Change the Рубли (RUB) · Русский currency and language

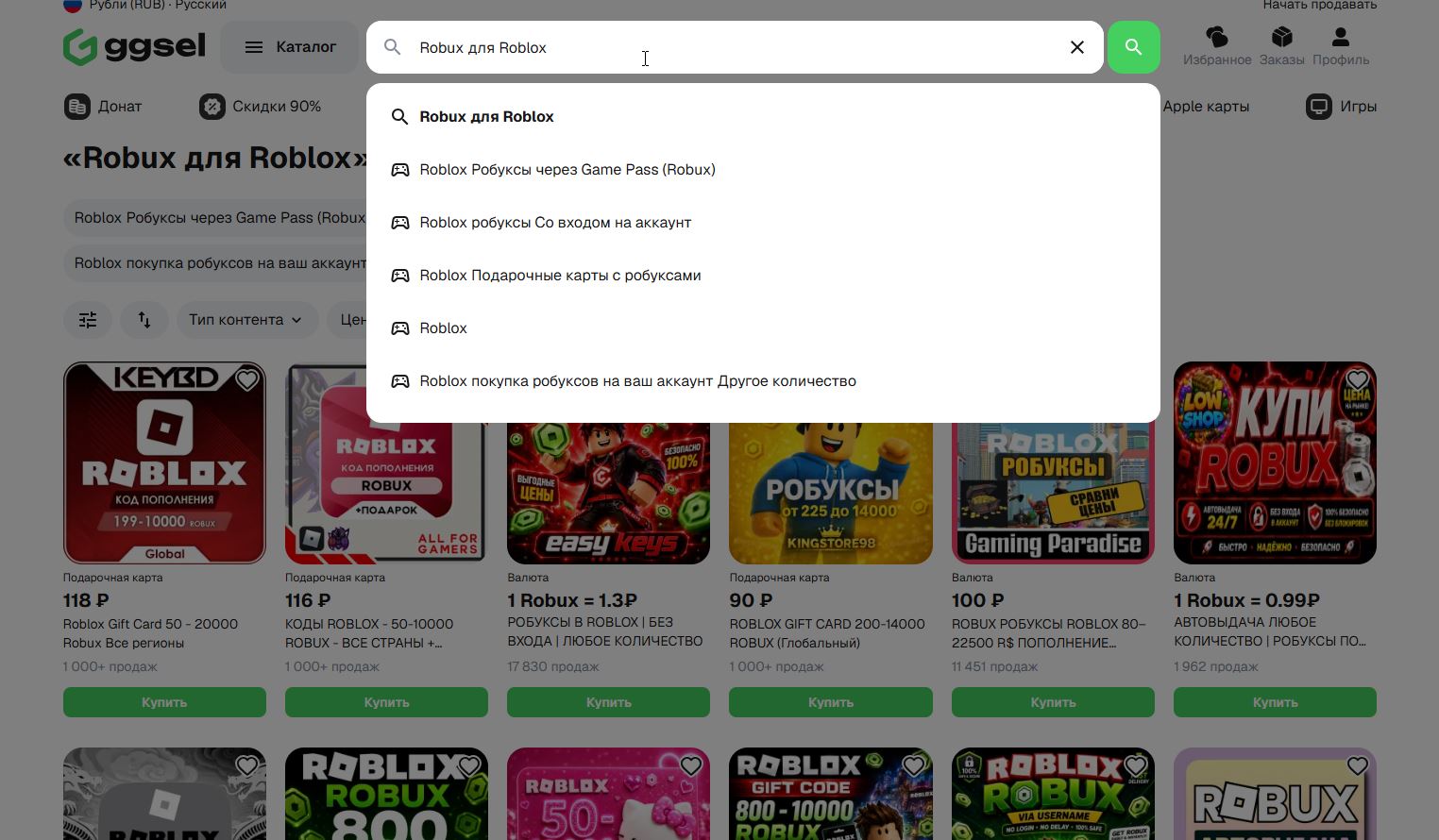click(x=144, y=6)
